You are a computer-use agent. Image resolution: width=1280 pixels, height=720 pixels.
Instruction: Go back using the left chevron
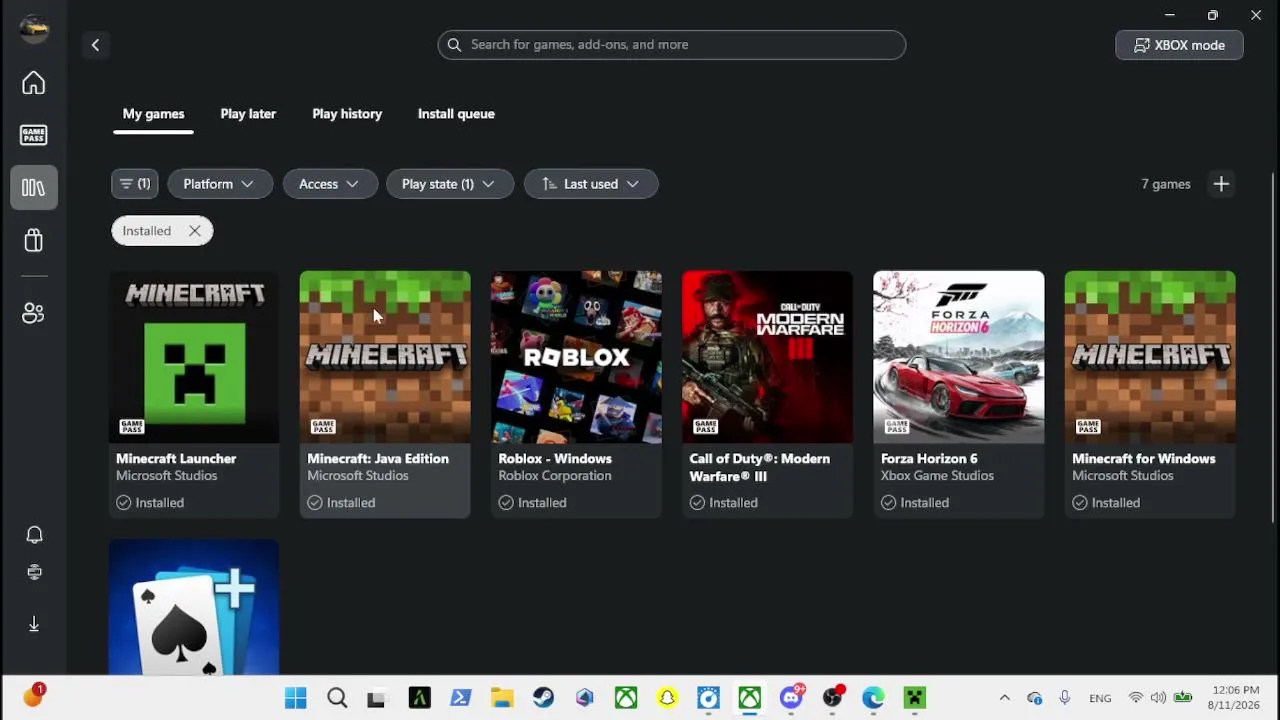click(95, 45)
